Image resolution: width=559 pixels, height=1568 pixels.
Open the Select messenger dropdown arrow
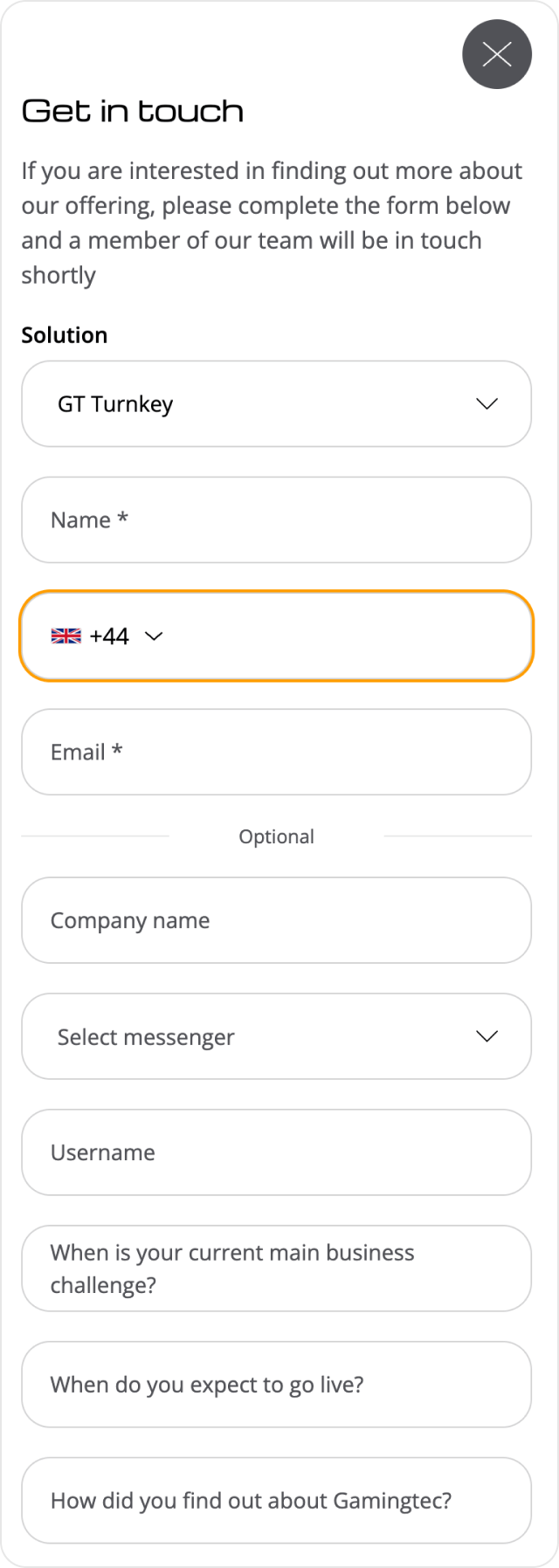[x=487, y=1036]
